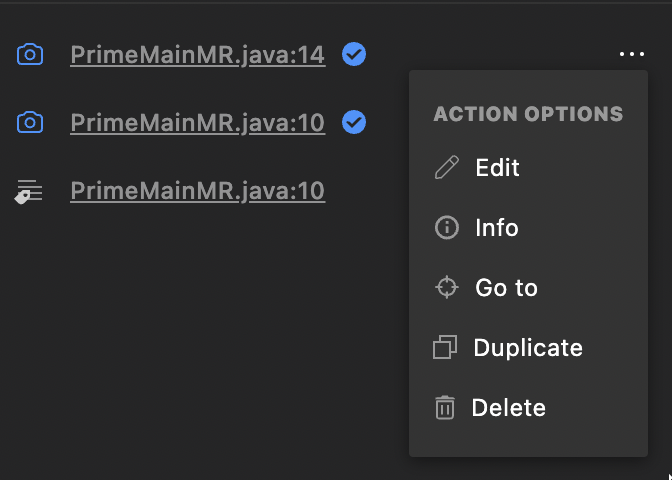The image size is (672, 480).
Task: Open PrimeMainMR.java:10 link in the log tag row
Action: 197,191
